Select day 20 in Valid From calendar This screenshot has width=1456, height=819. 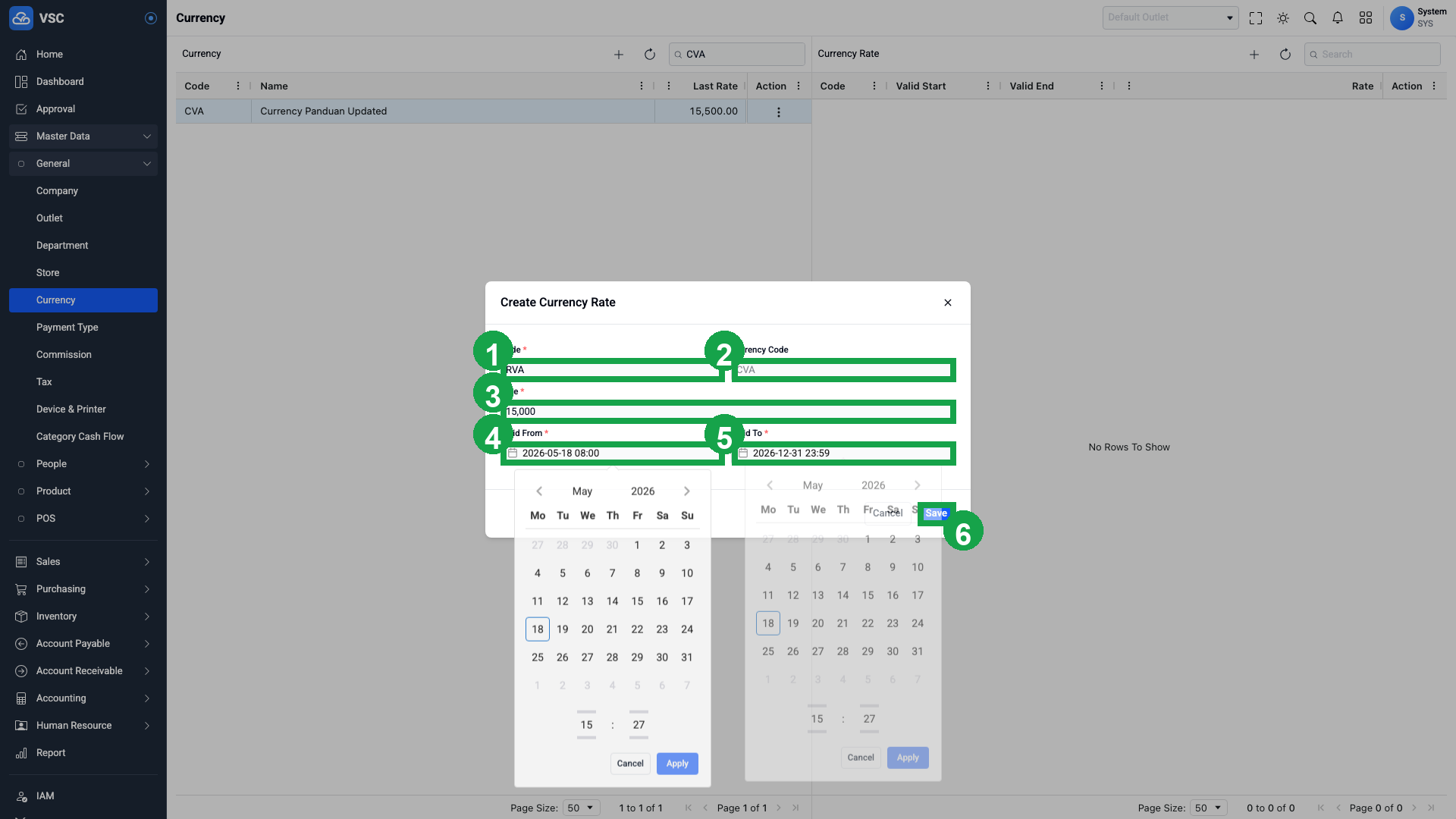pyautogui.click(x=588, y=629)
